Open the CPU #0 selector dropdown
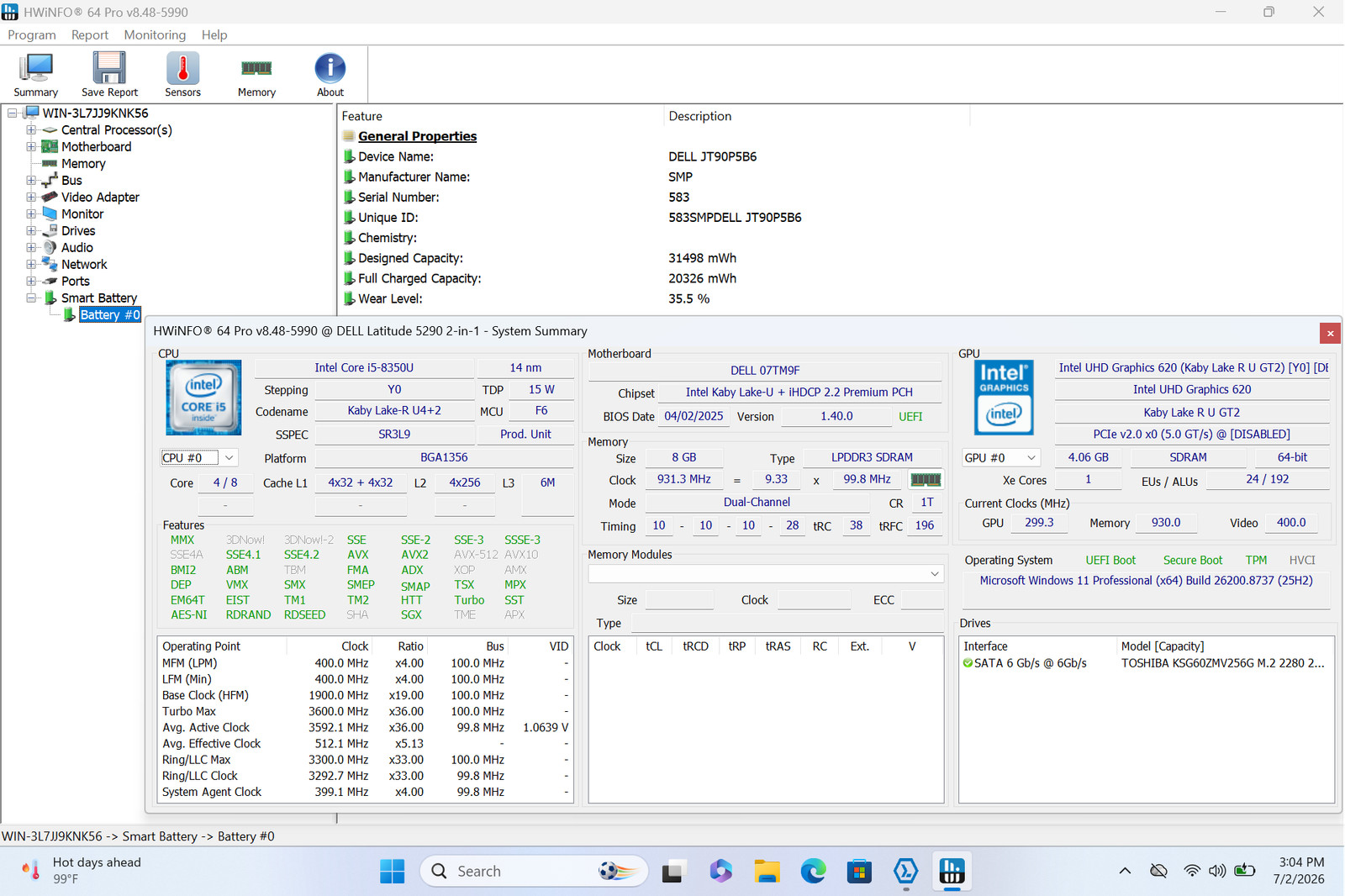Image resolution: width=1345 pixels, height=896 pixels. click(x=199, y=458)
